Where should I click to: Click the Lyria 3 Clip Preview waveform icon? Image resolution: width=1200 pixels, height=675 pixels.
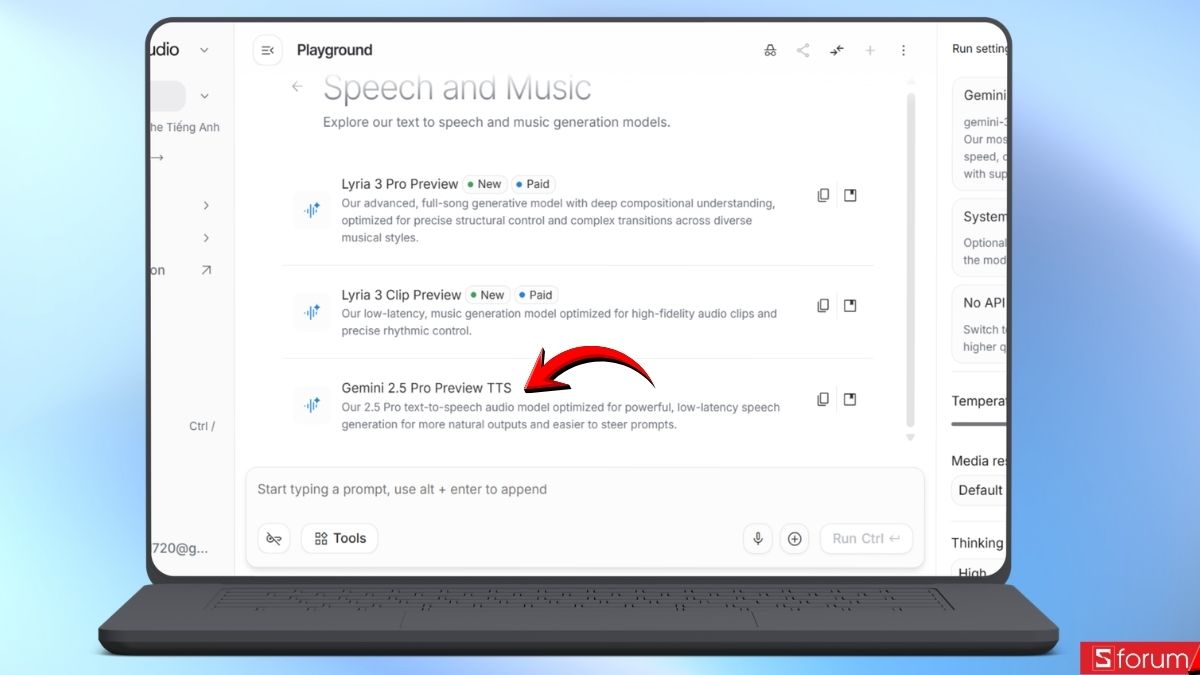[x=312, y=312]
